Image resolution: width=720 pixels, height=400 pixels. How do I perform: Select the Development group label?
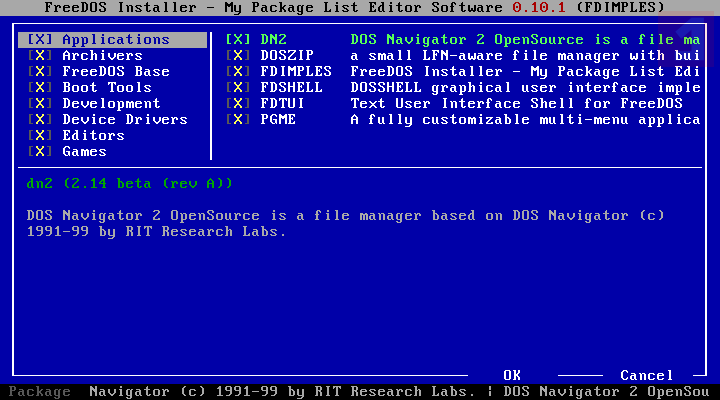point(112,104)
